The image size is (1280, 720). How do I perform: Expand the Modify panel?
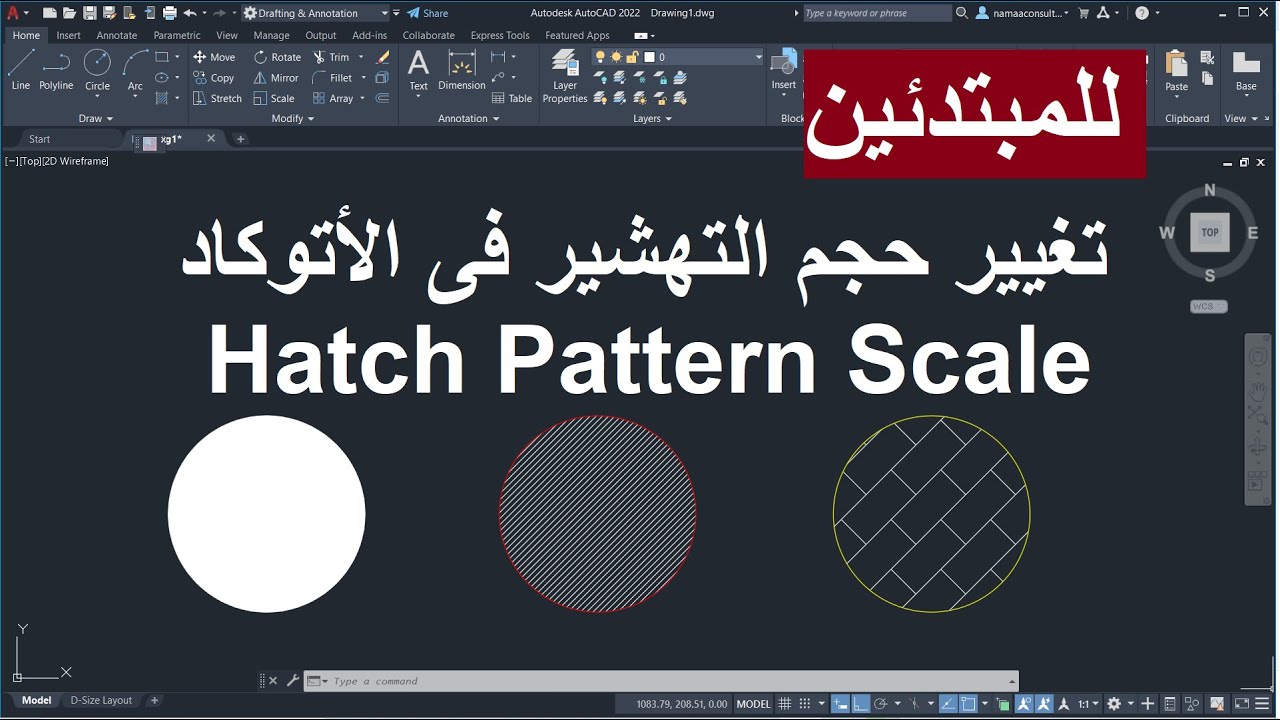[293, 118]
